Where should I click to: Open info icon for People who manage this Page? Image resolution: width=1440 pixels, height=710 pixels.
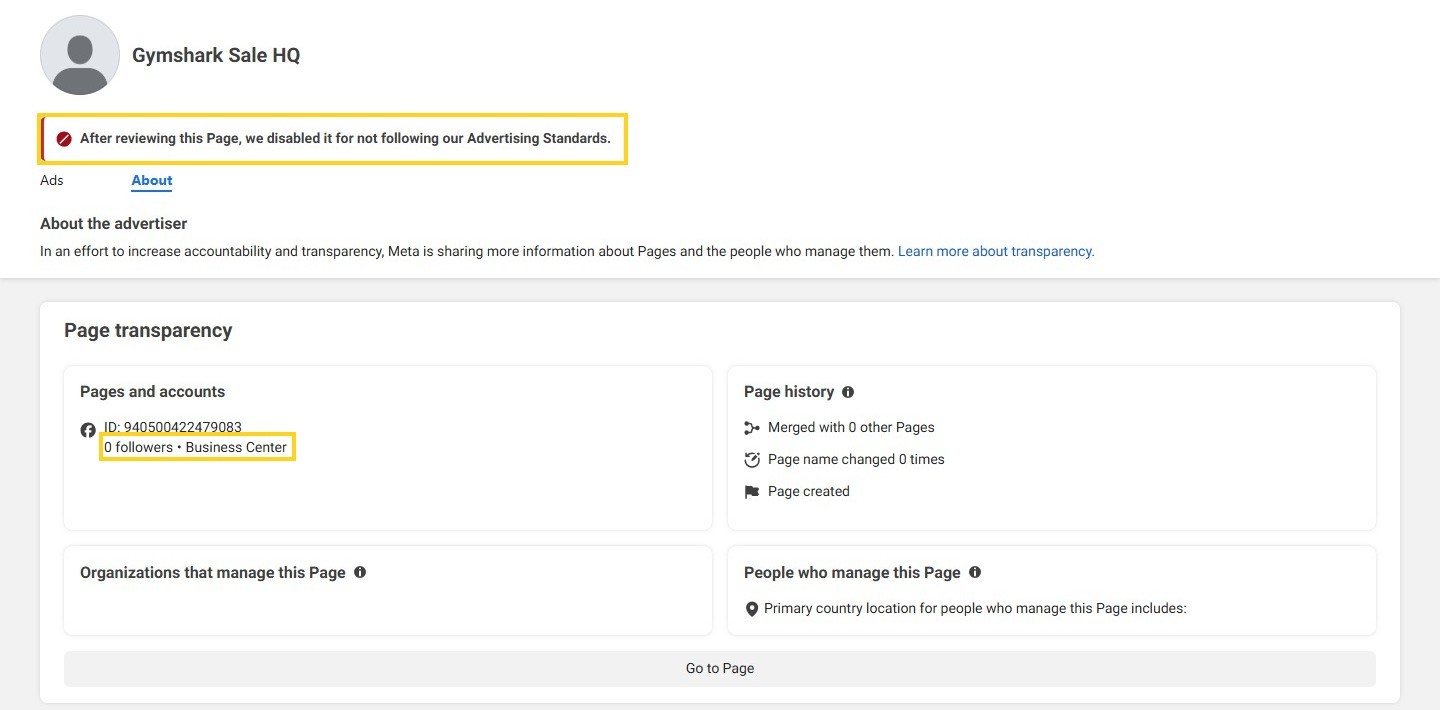coord(975,572)
